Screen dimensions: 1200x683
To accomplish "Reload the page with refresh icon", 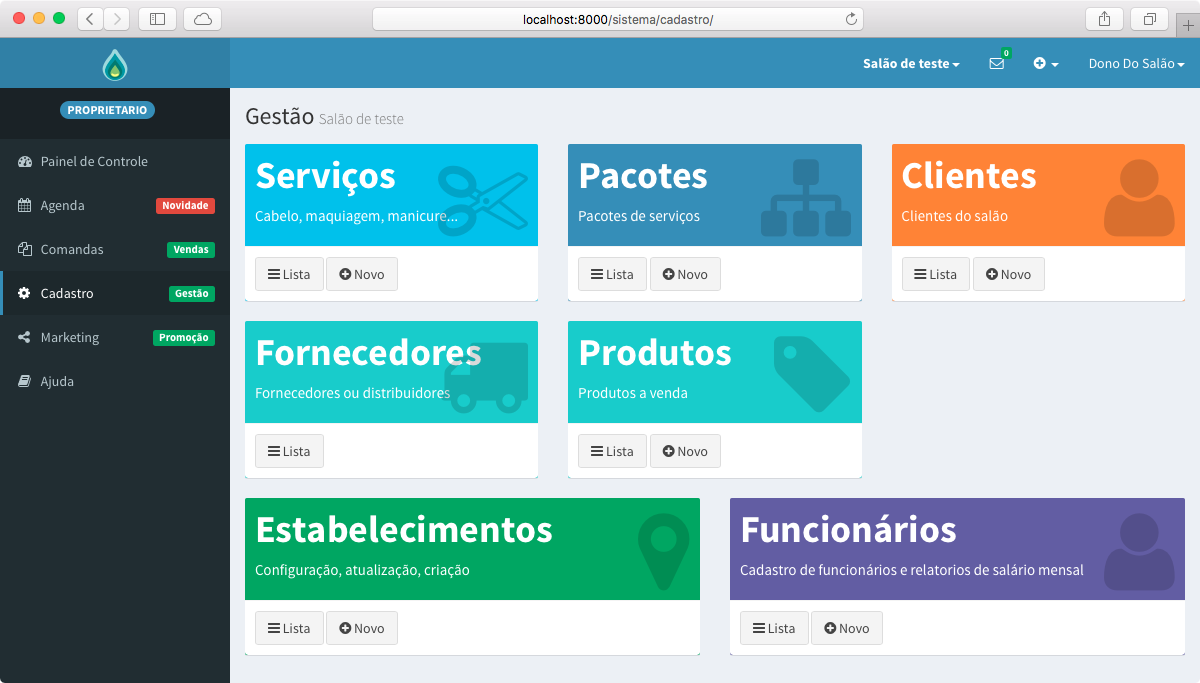I will click(851, 19).
